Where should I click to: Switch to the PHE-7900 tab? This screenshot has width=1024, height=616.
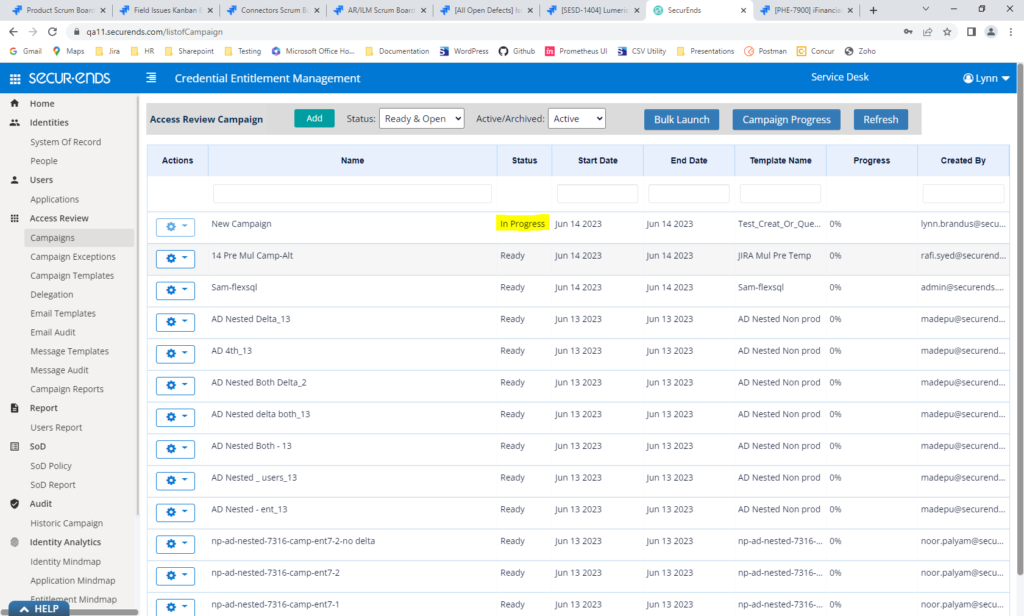tap(805, 10)
